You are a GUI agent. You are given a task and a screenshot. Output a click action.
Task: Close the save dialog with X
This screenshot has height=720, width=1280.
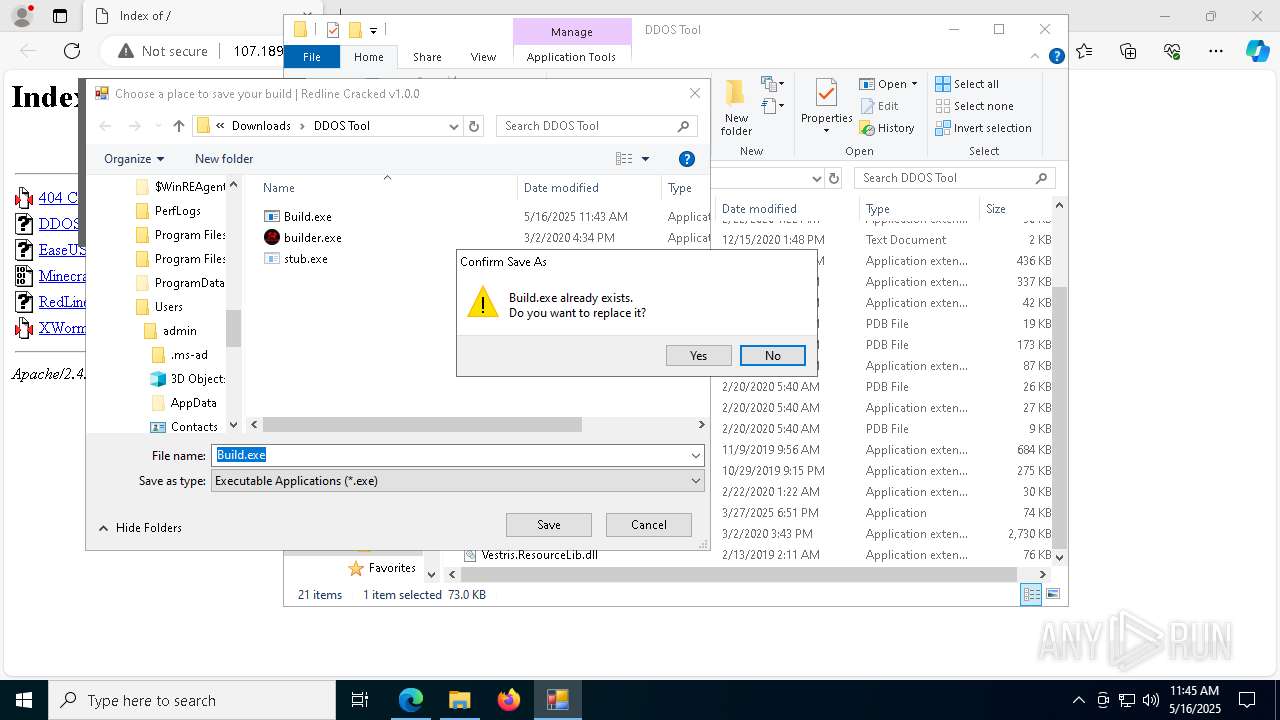tap(695, 93)
